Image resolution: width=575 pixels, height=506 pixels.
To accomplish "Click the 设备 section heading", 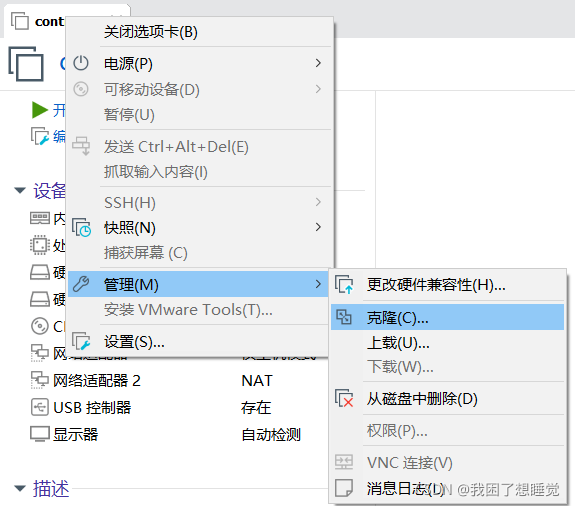I will (50, 191).
